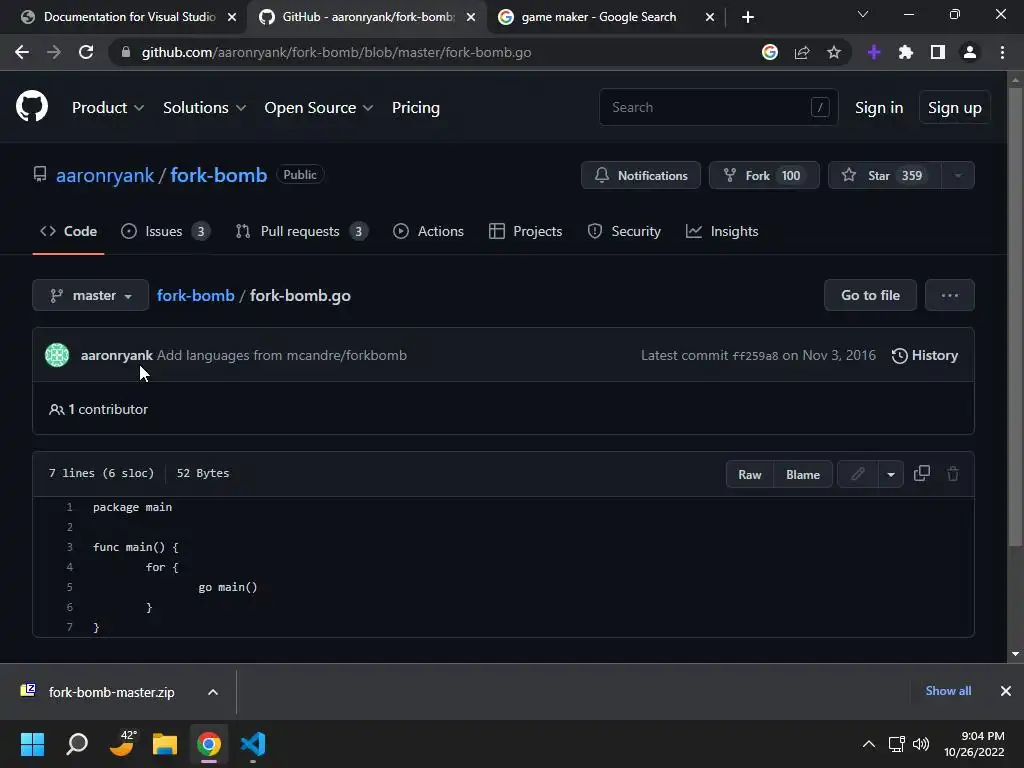Bookmark this page with star icon

pyautogui.click(x=834, y=52)
